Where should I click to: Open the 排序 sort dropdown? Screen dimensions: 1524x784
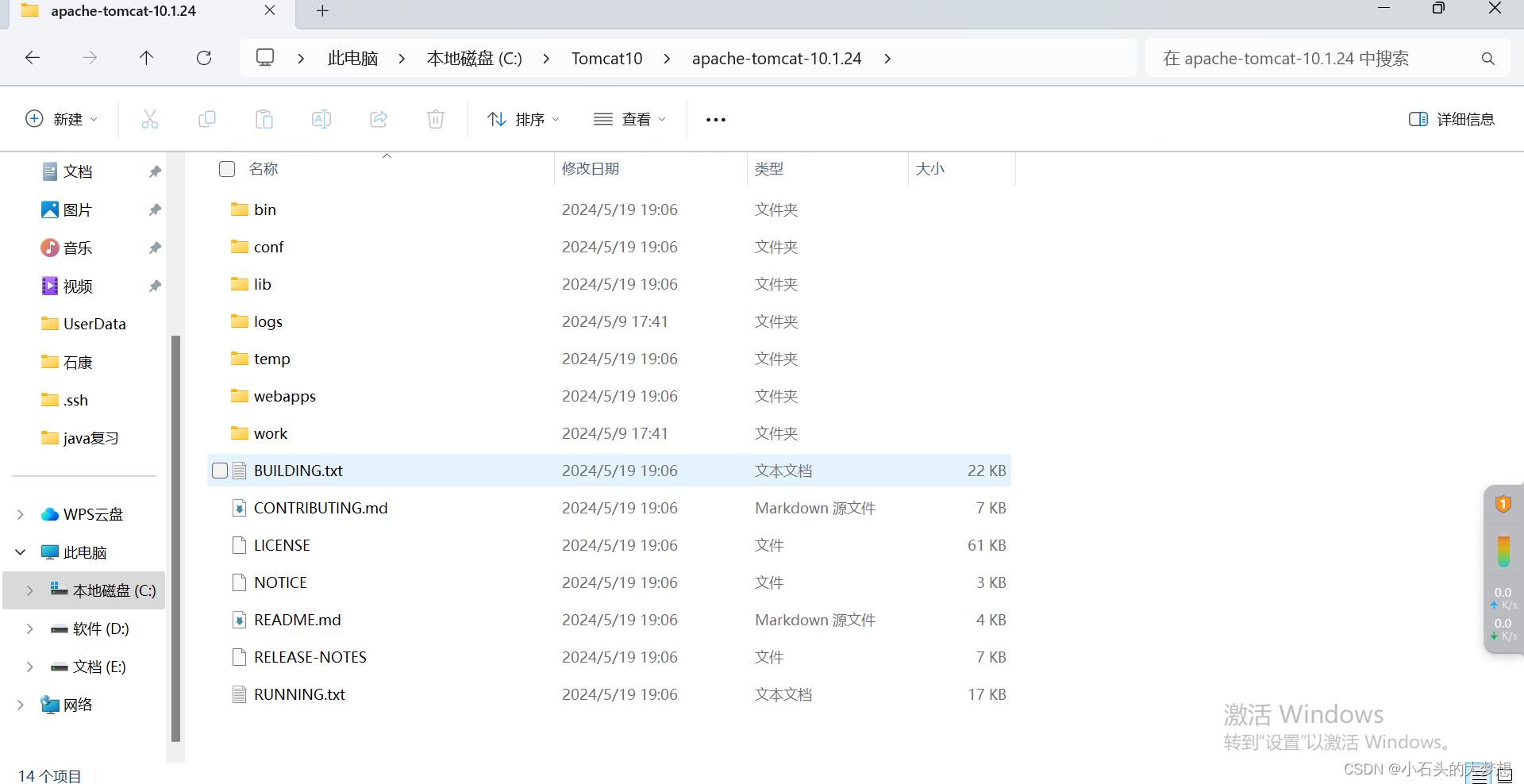[x=524, y=119]
